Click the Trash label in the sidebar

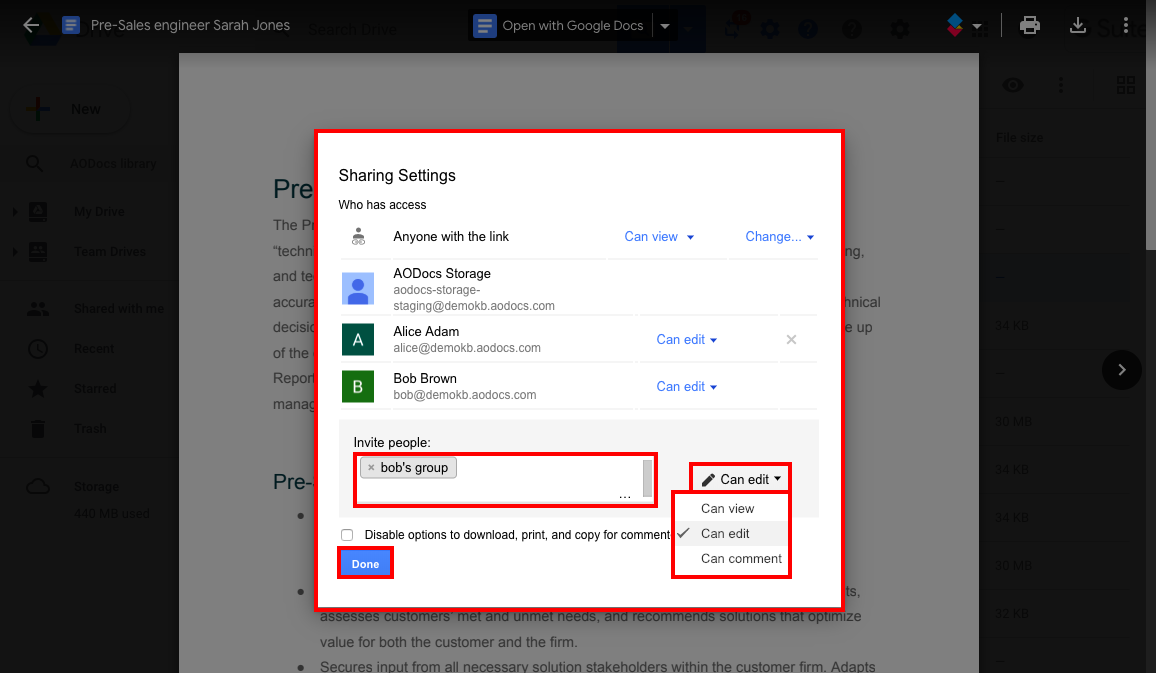coord(90,429)
